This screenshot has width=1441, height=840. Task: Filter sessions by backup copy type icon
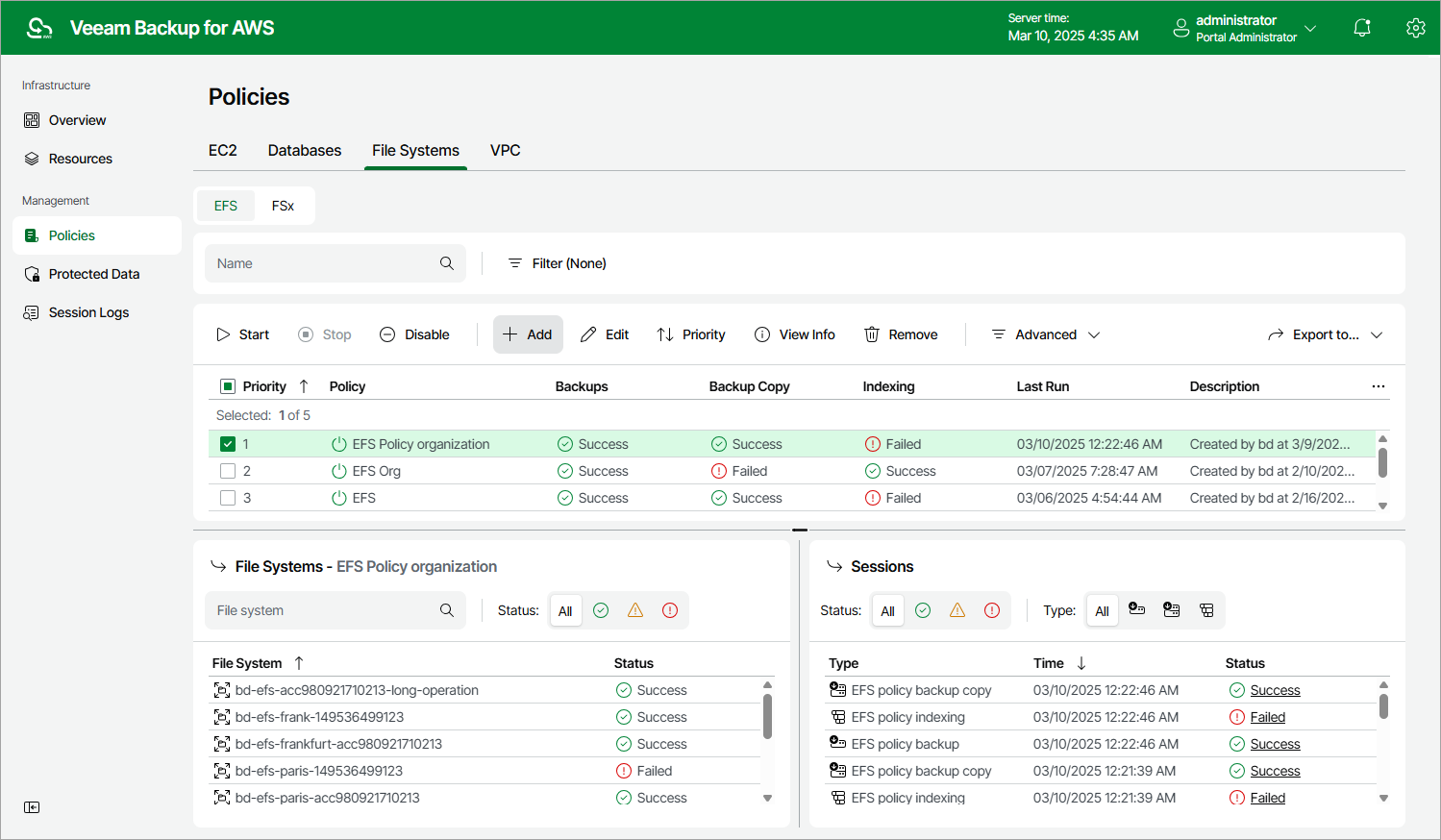click(x=1172, y=610)
